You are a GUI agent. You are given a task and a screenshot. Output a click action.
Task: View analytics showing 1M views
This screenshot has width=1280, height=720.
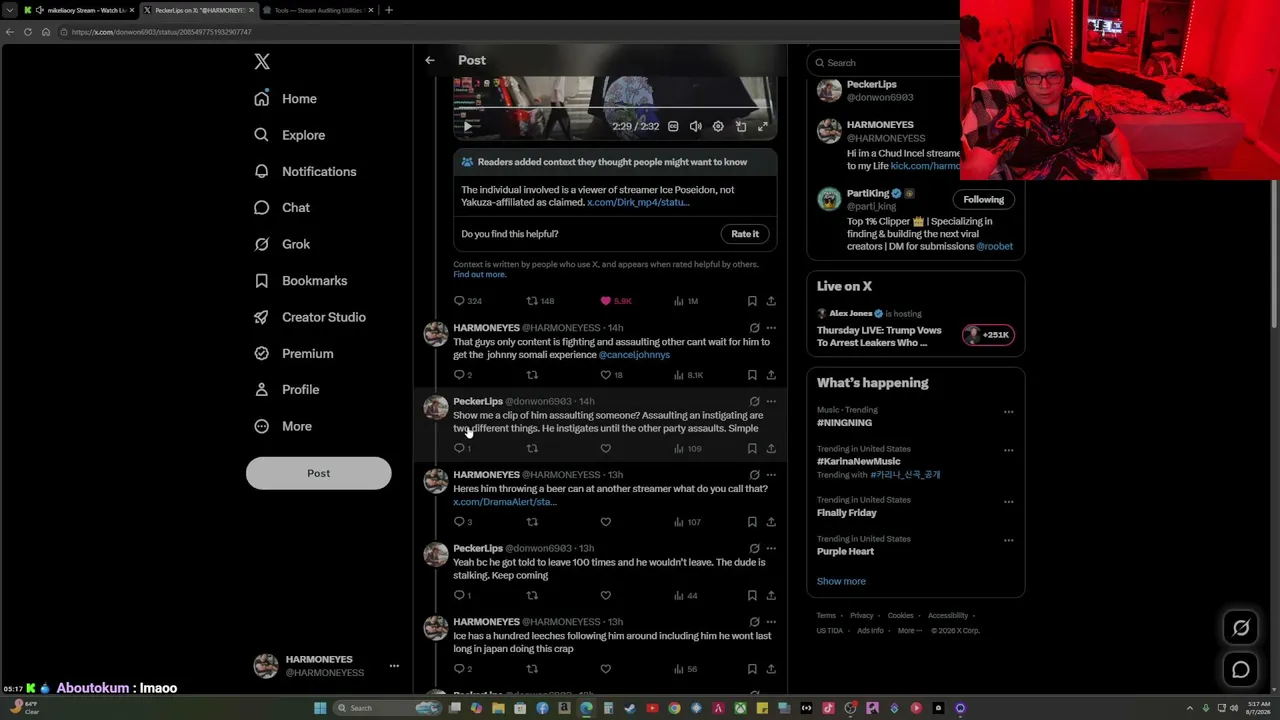click(686, 301)
